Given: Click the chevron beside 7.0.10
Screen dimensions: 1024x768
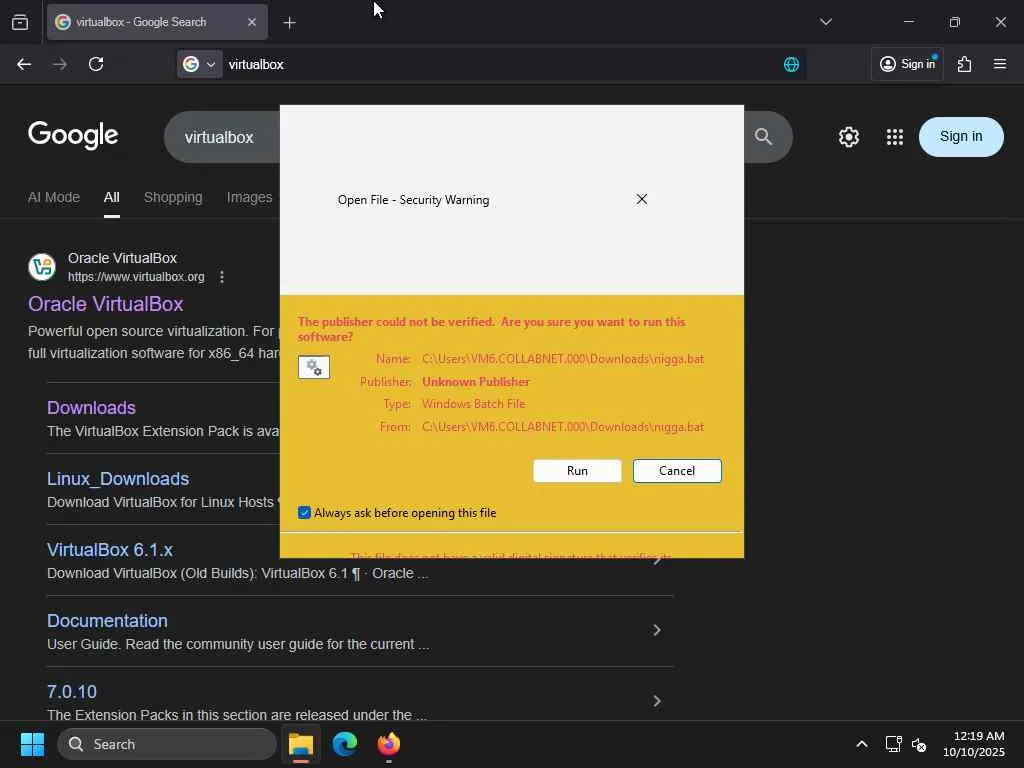Looking at the screenshot, I should pos(656,701).
